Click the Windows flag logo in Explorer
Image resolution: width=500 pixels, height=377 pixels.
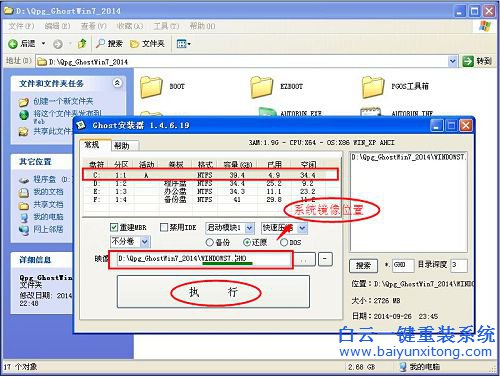point(485,26)
